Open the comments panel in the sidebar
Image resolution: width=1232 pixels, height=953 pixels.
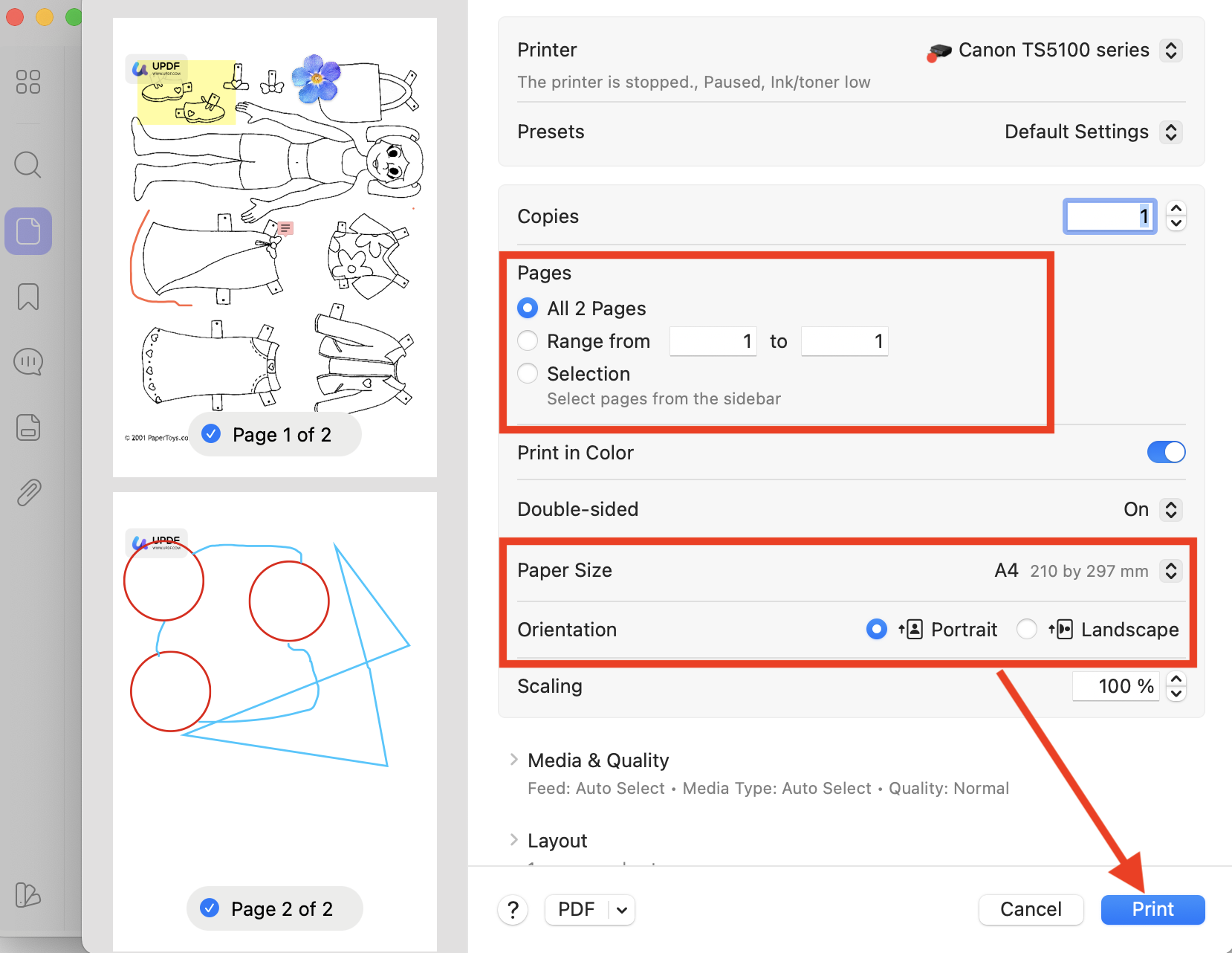[27, 362]
